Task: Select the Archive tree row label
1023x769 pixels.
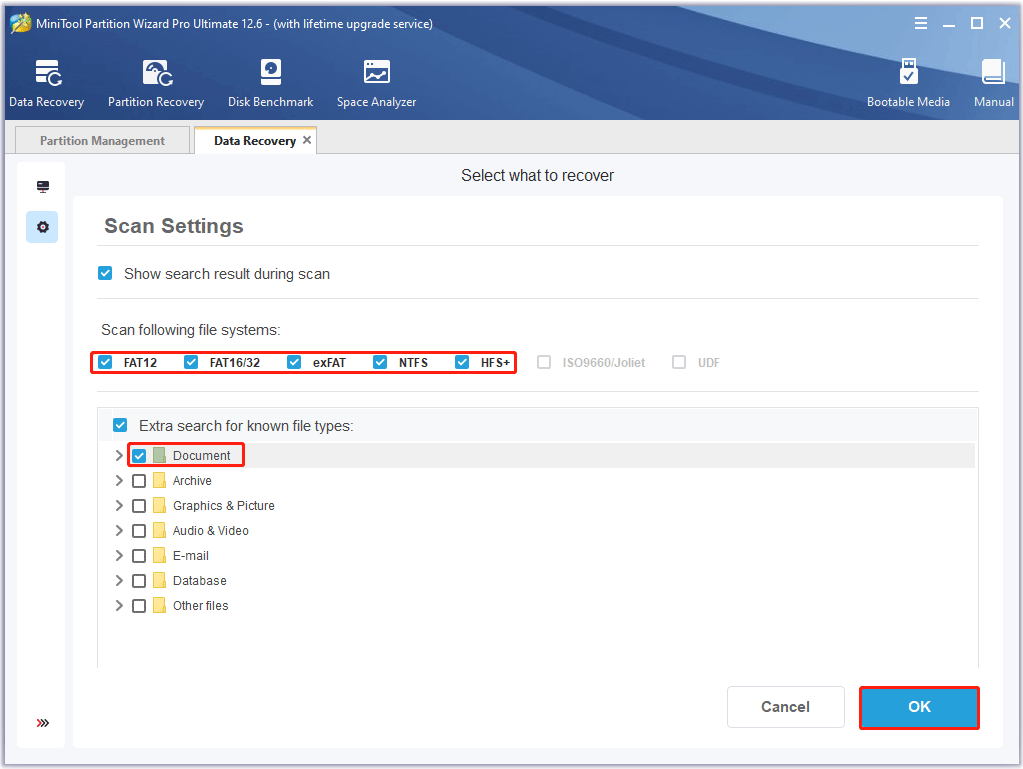Action: (x=192, y=481)
